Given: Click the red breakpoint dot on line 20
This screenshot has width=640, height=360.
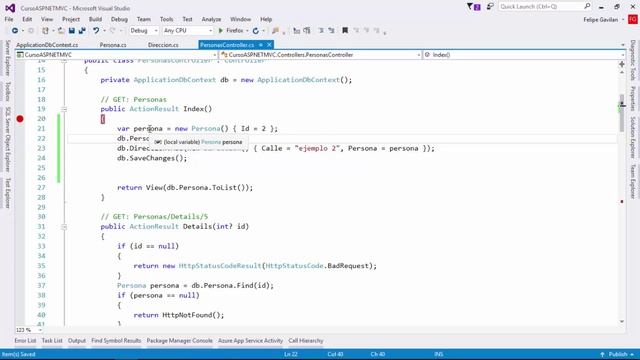Looking at the screenshot, I should 20,119.
